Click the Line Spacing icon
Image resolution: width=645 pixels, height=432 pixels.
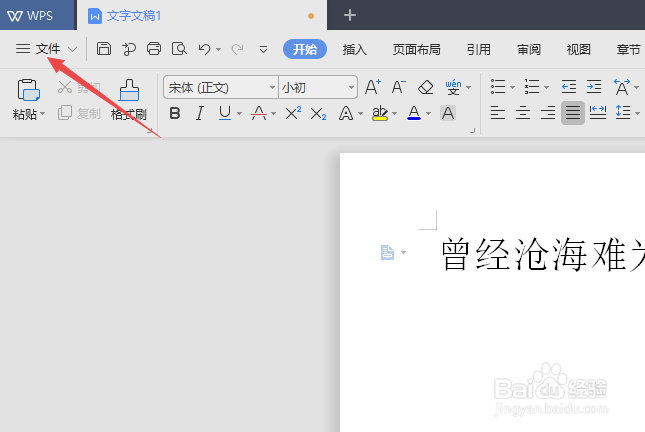[x=623, y=112]
